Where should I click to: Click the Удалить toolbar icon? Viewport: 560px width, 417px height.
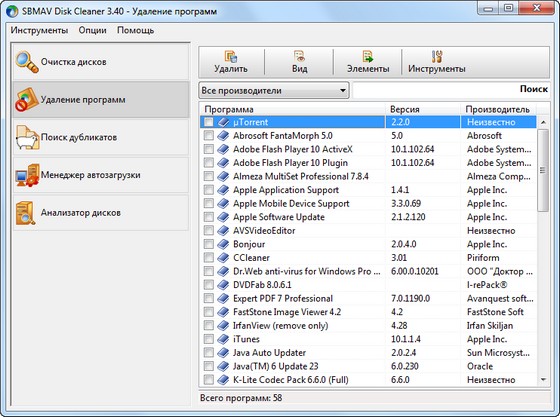pyautogui.click(x=231, y=56)
